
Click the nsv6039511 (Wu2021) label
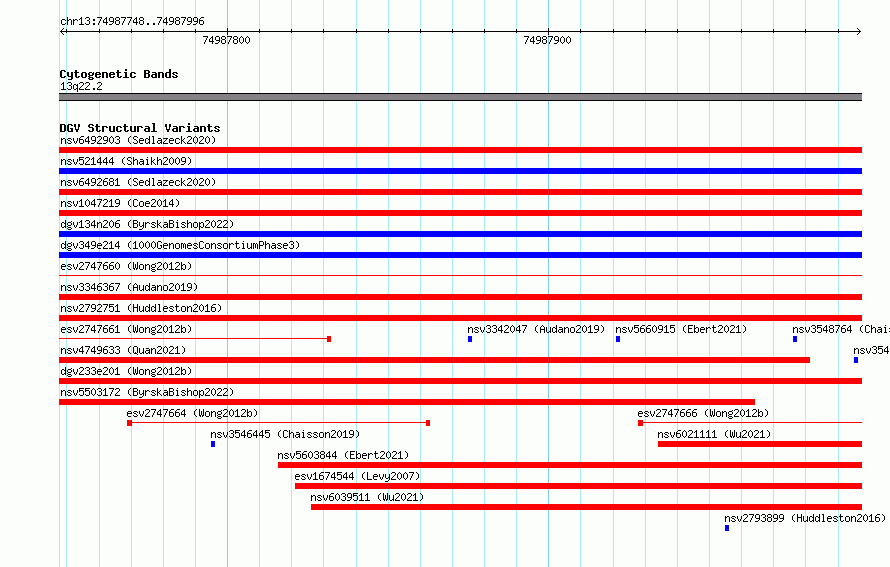(x=367, y=497)
